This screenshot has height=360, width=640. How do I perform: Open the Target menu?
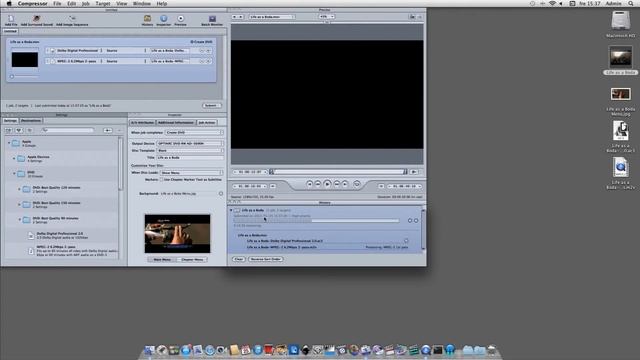(103, 4)
